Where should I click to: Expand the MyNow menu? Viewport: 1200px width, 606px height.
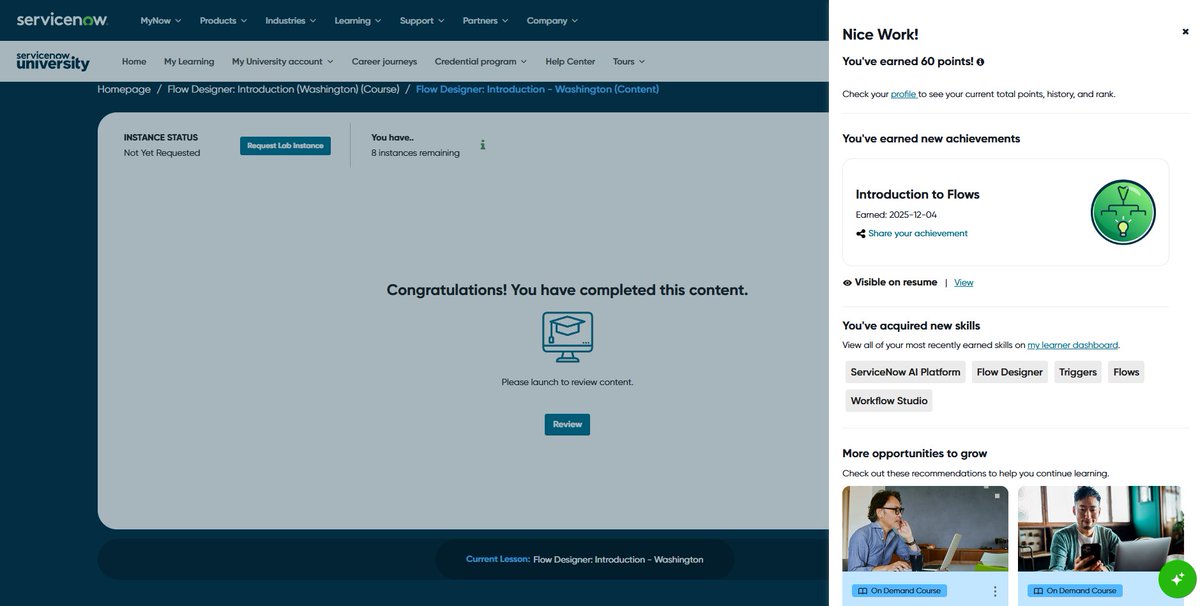pyautogui.click(x=161, y=20)
